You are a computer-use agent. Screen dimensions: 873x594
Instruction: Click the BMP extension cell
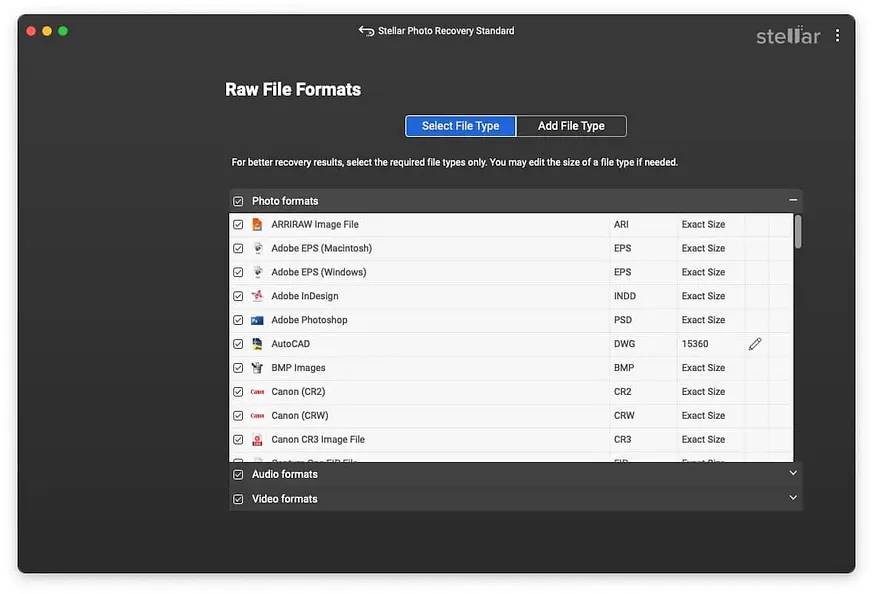624,368
